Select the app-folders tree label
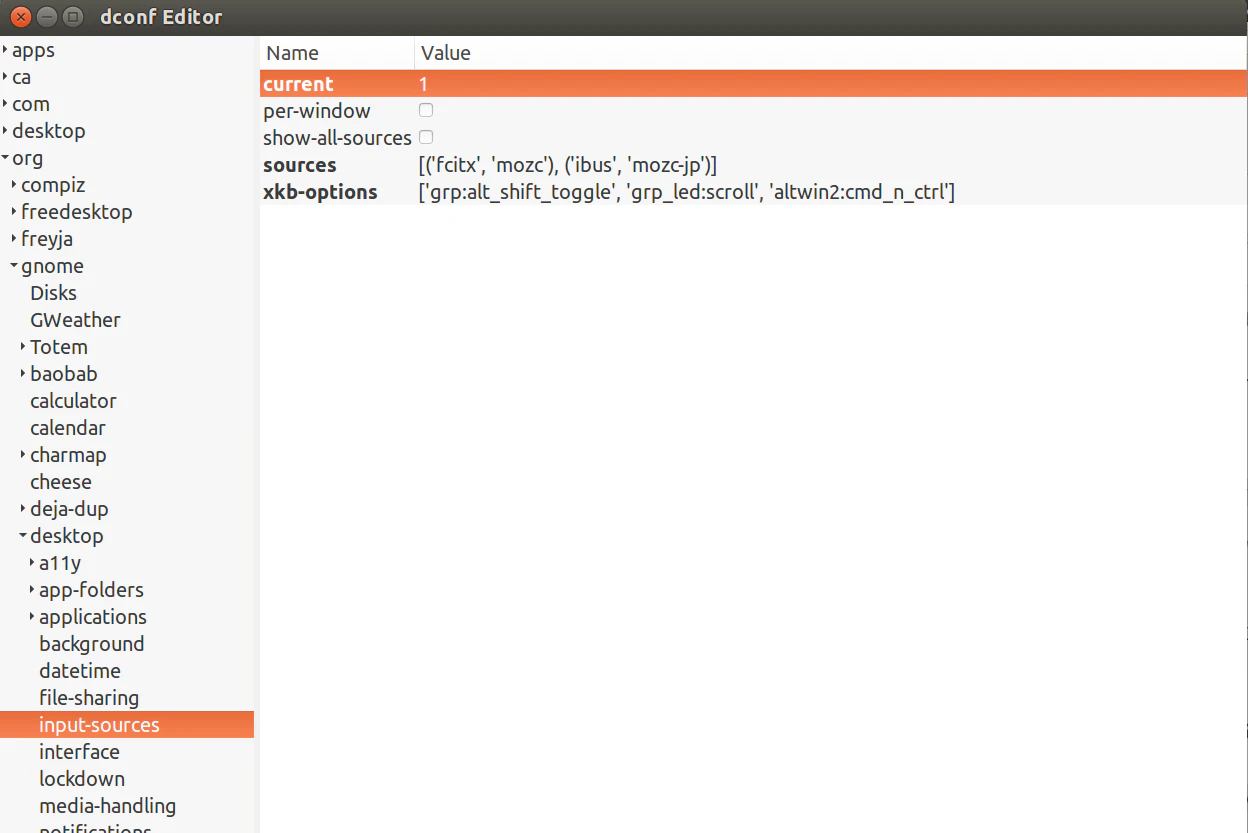This screenshot has height=833, width=1248. [91, 590]
